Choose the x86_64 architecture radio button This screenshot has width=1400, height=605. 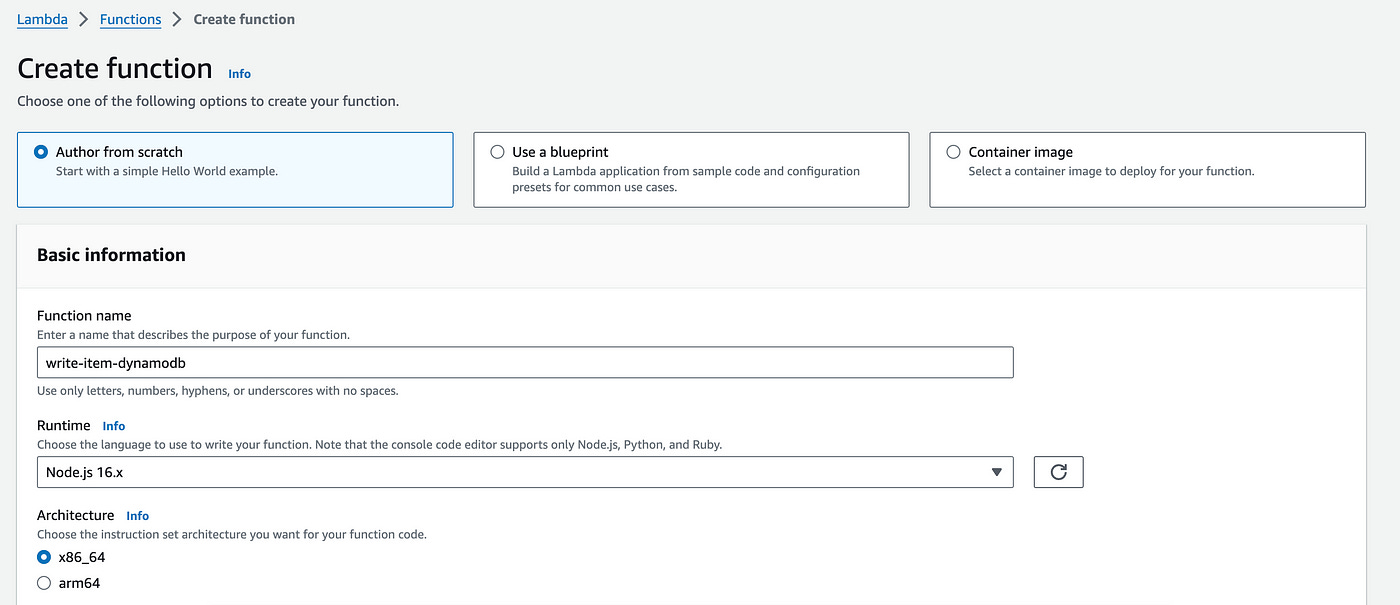point(43,557)
